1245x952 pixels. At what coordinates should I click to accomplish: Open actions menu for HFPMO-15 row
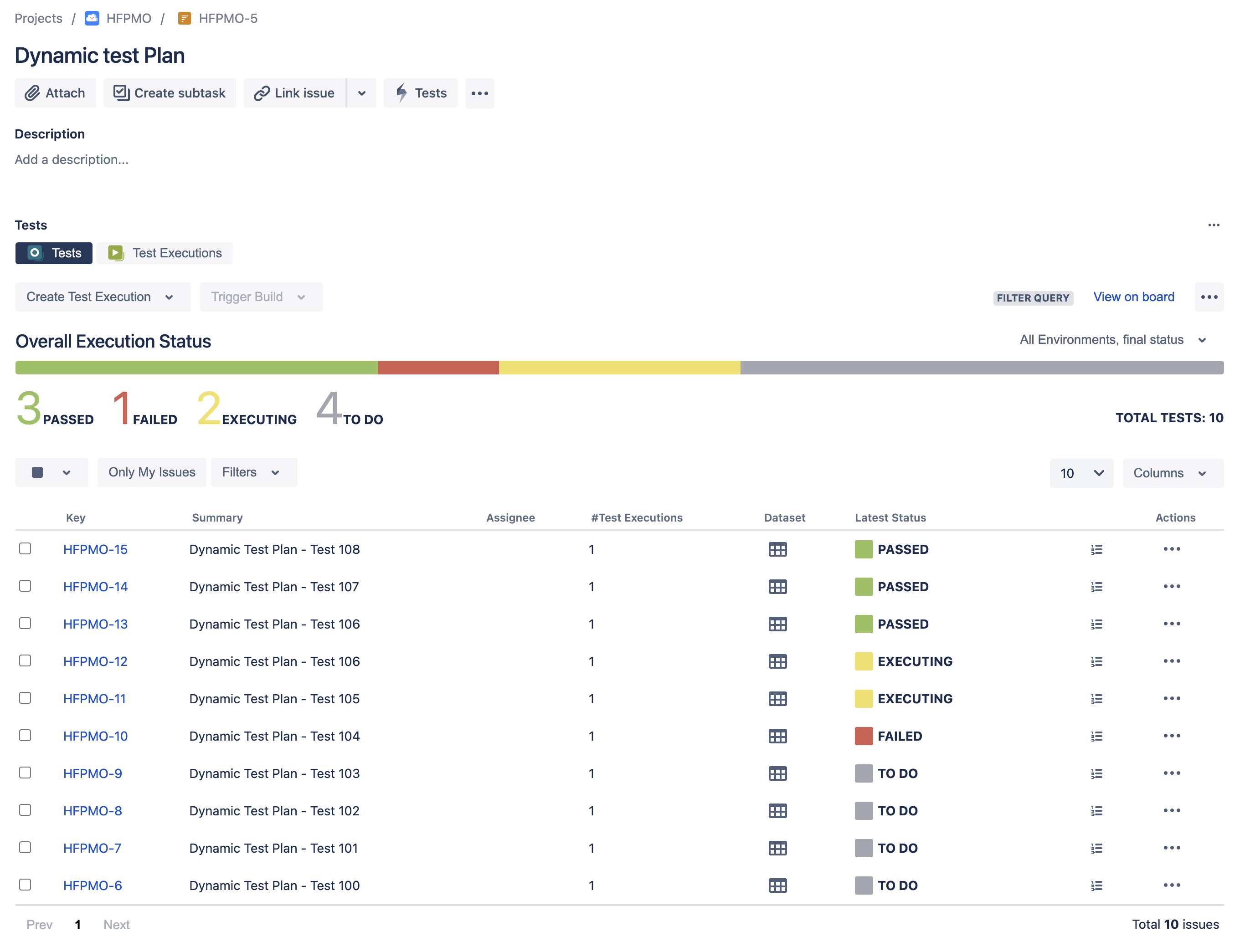[x=1171, y=549]
